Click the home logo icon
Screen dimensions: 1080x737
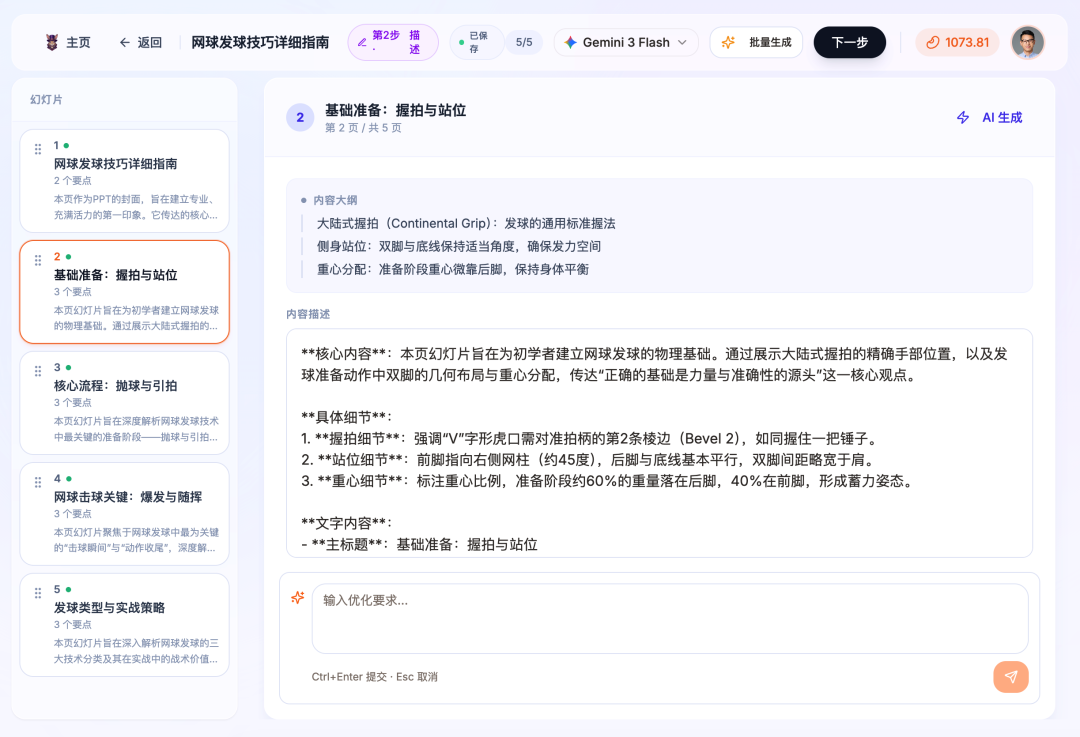pyautogui.click(x=52, y=42)
